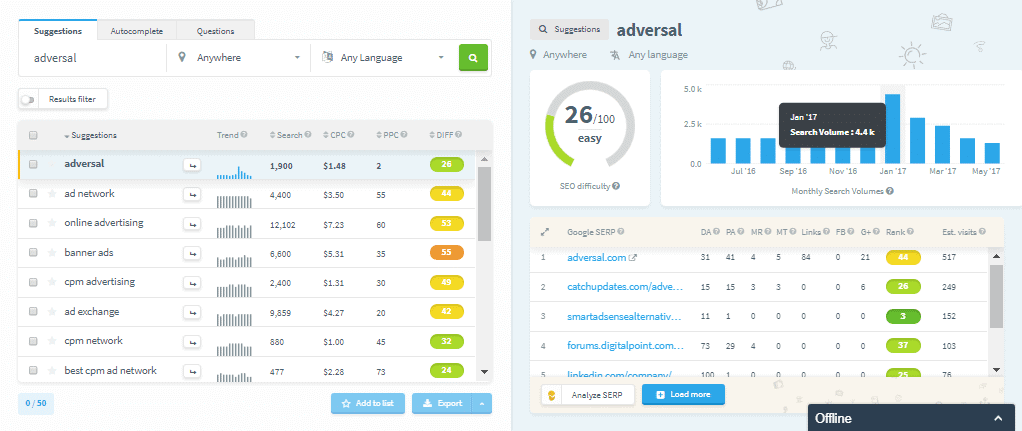Click the SERP list scrollbar thumb
This screenshot has width=1022, height=431.
[x=996, y=296]
